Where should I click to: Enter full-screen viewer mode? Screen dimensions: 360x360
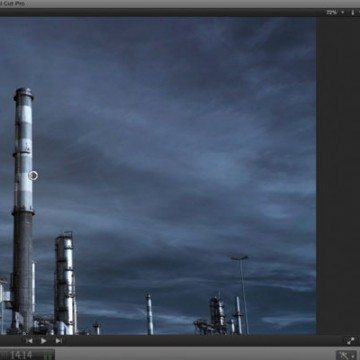pyautogui.click(x=350, y=341)
